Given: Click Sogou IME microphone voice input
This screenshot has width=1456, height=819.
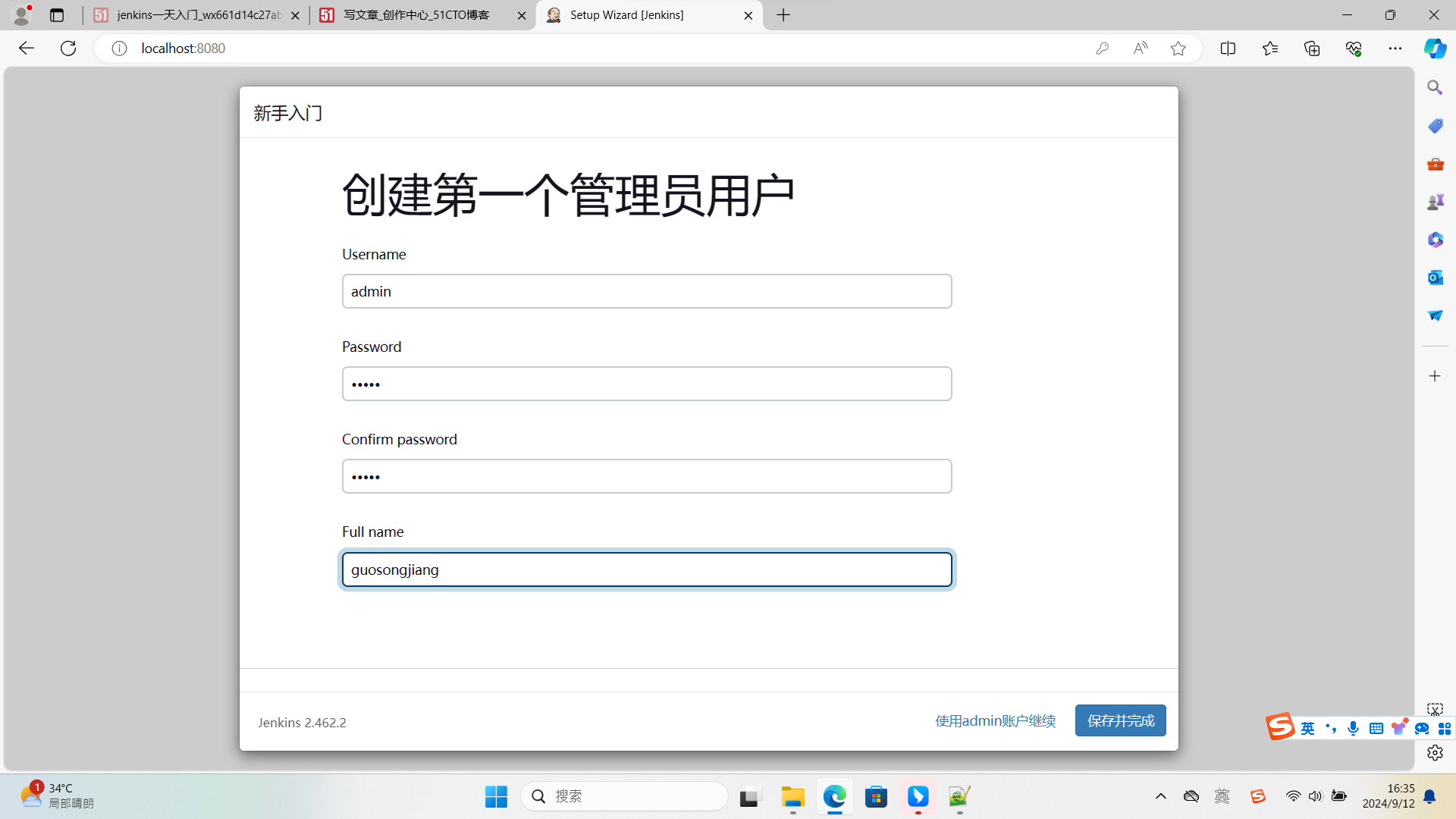Looking at the screenshot, I should 1353,728.
